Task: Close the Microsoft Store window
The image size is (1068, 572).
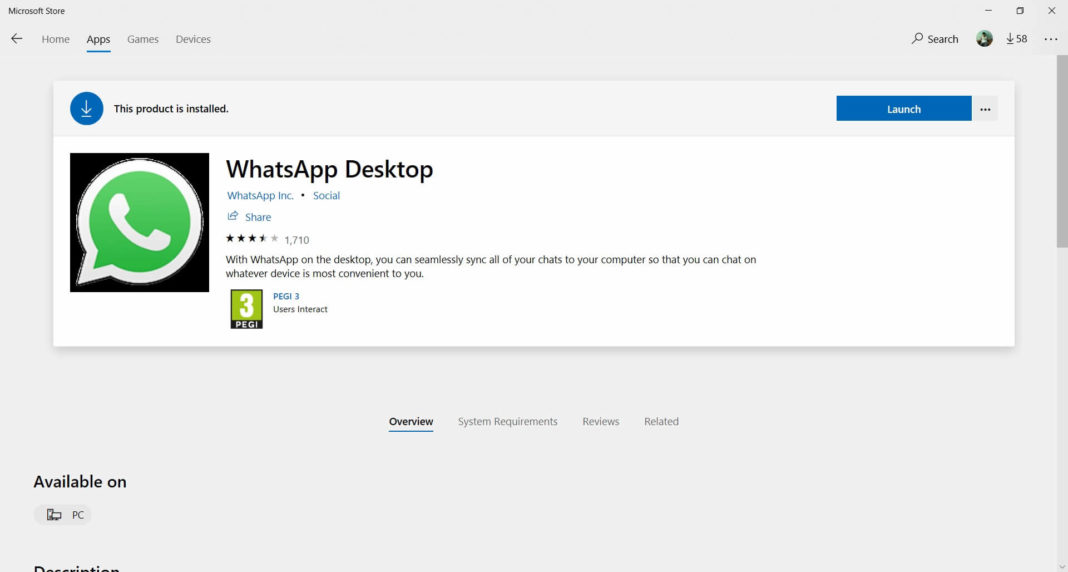Action: [x=1052, y=11]
